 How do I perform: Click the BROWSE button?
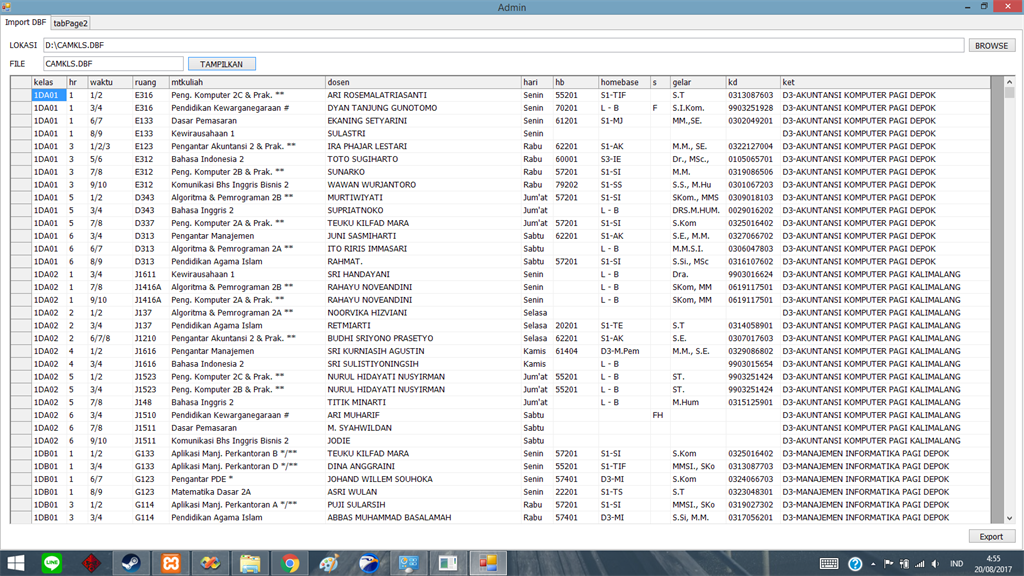point(991,46)
